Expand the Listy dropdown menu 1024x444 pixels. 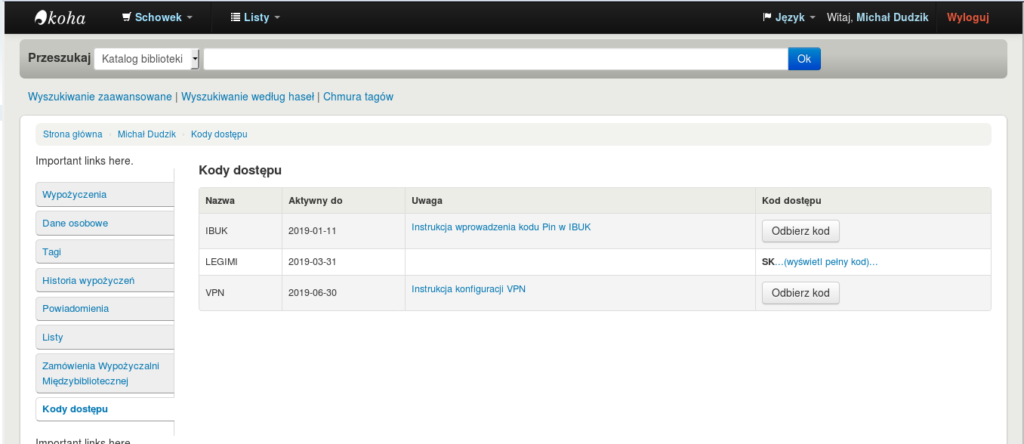[x=255, y=17]
